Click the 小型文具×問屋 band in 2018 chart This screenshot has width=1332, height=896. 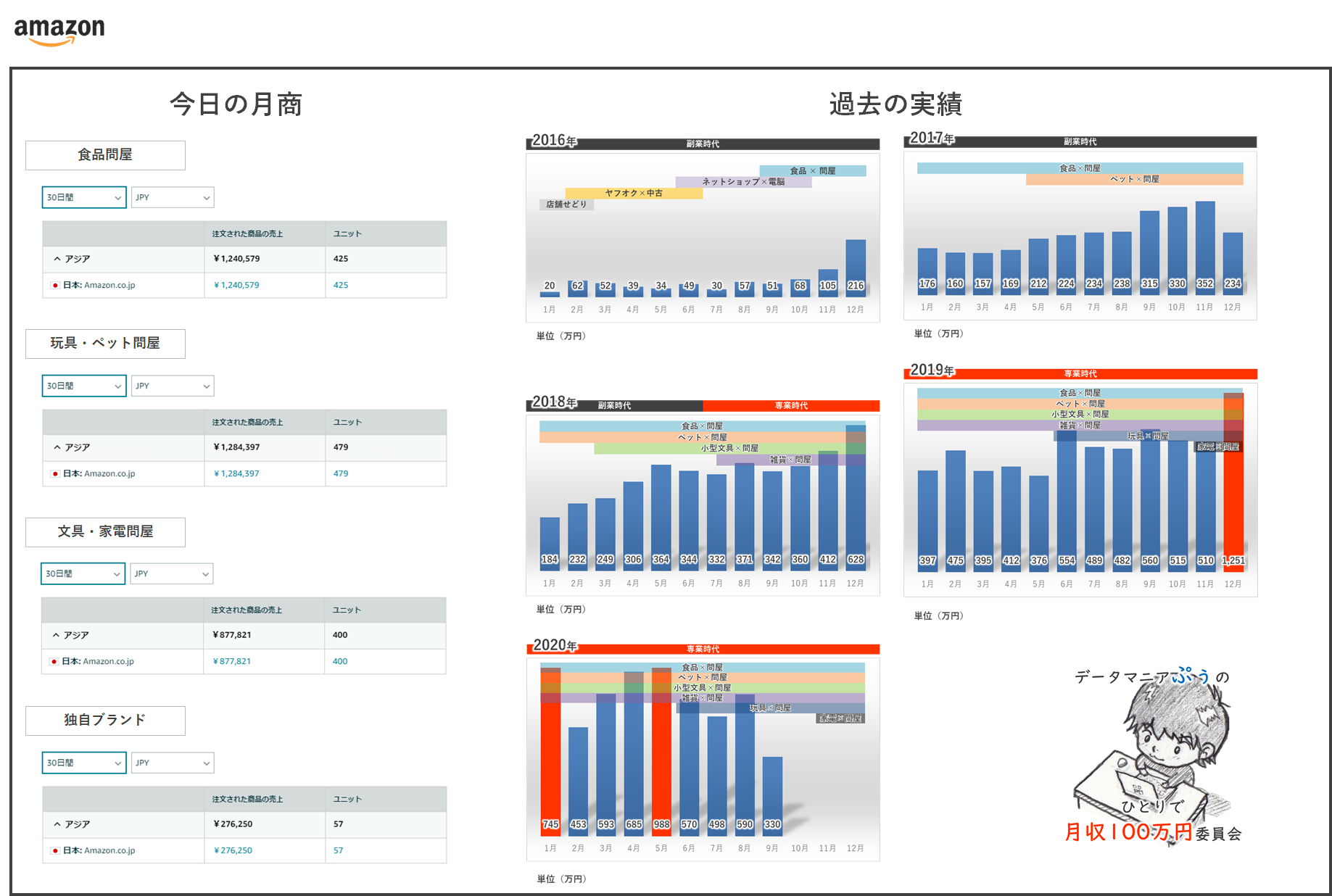pos(729,449)
